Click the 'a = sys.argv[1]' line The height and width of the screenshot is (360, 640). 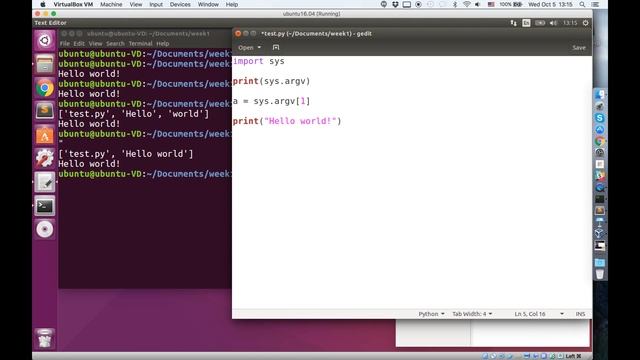(271, 101)
